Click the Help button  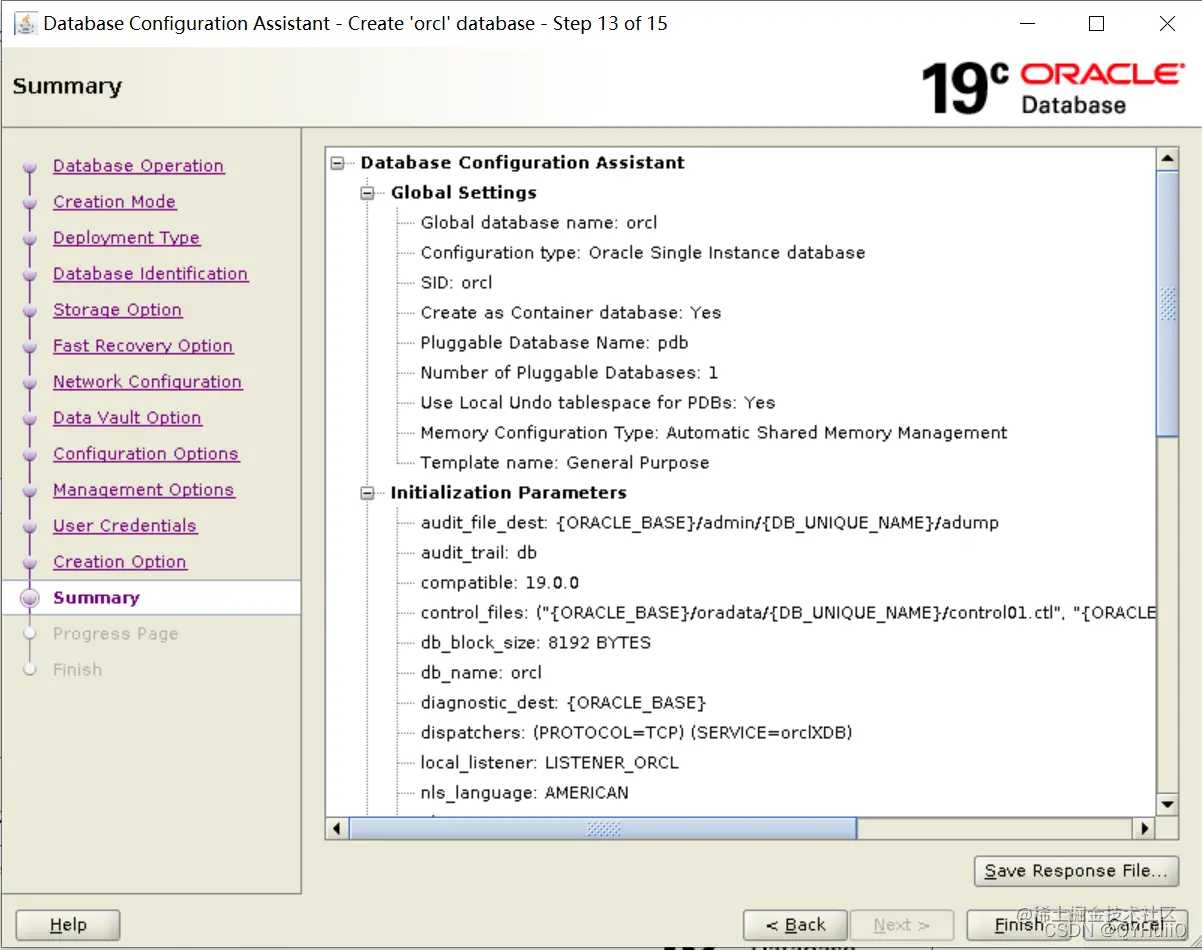68,925
